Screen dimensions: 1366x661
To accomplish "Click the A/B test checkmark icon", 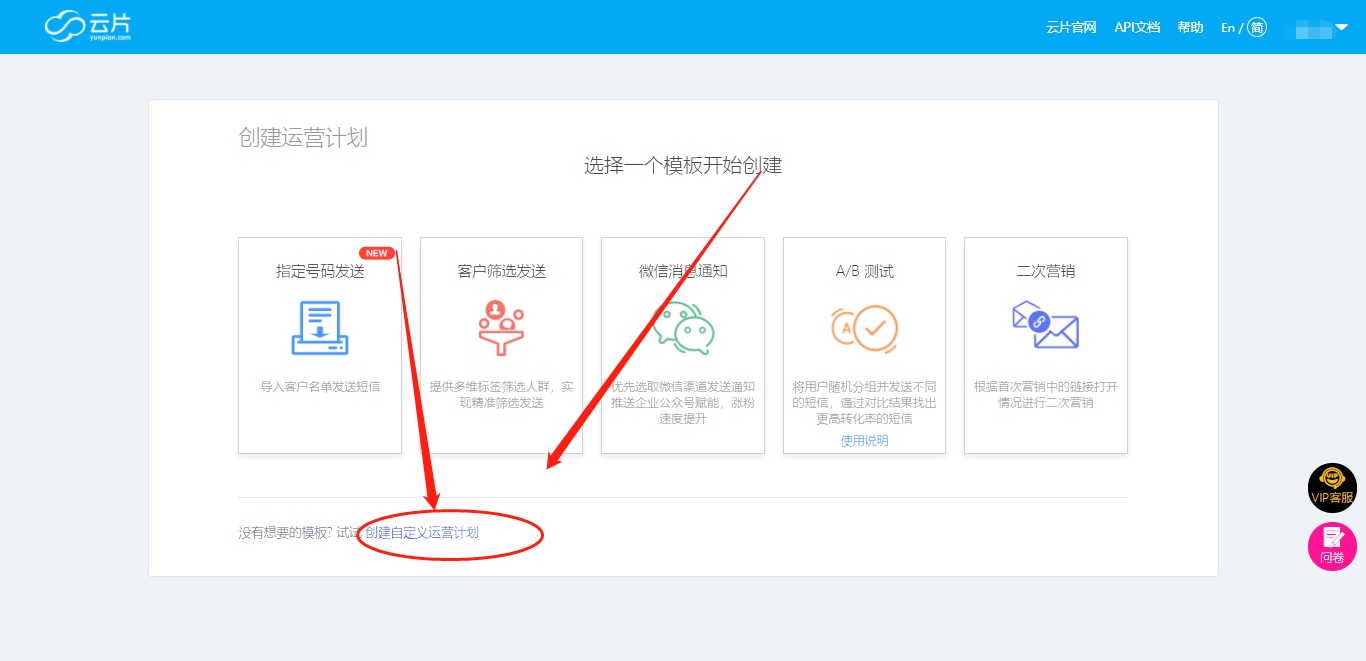I will 864,328.
